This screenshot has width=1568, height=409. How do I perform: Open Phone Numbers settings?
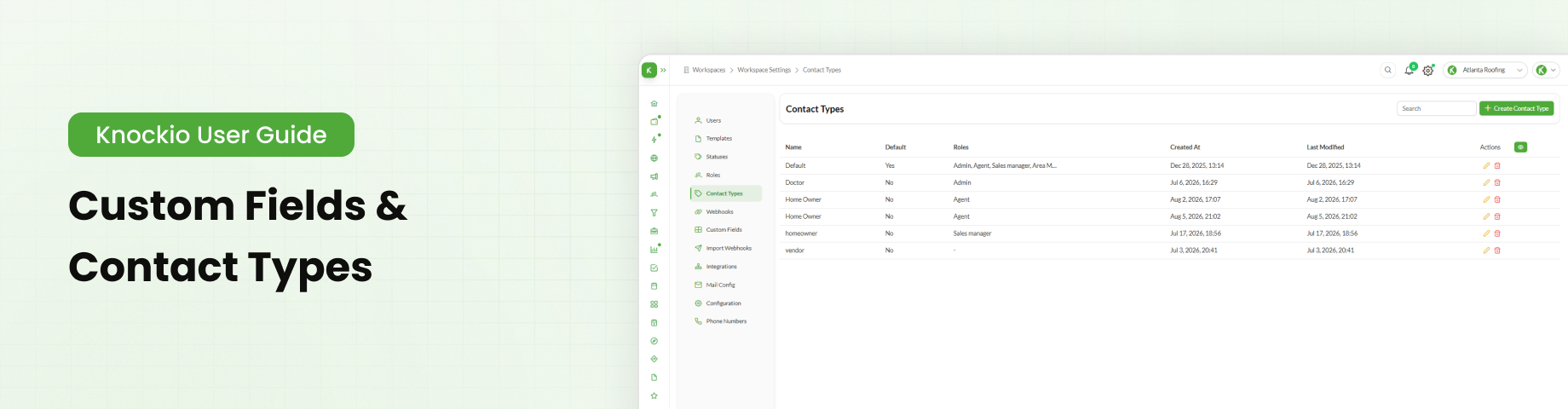coord(726,321)
